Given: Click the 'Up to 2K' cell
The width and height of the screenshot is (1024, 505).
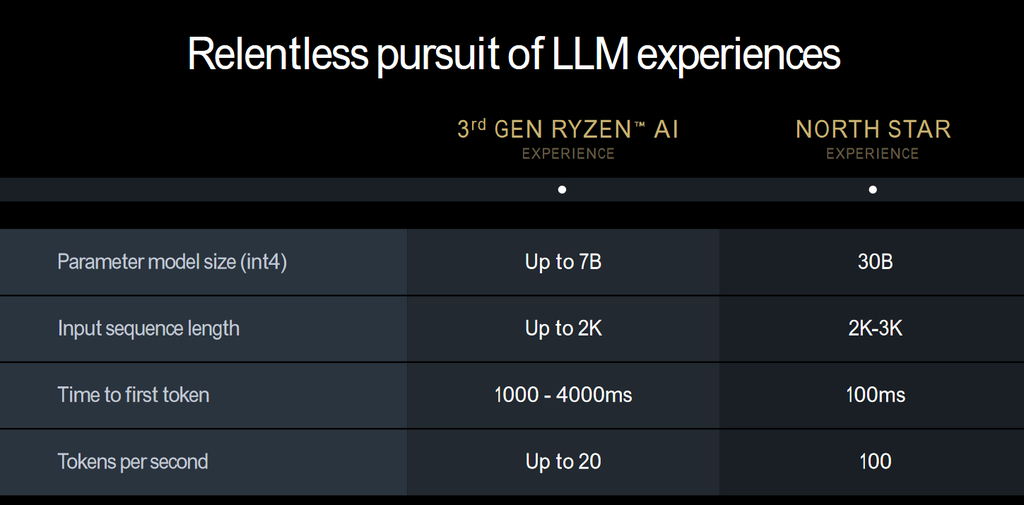Looking at the screenshot, I should point(563,329).
